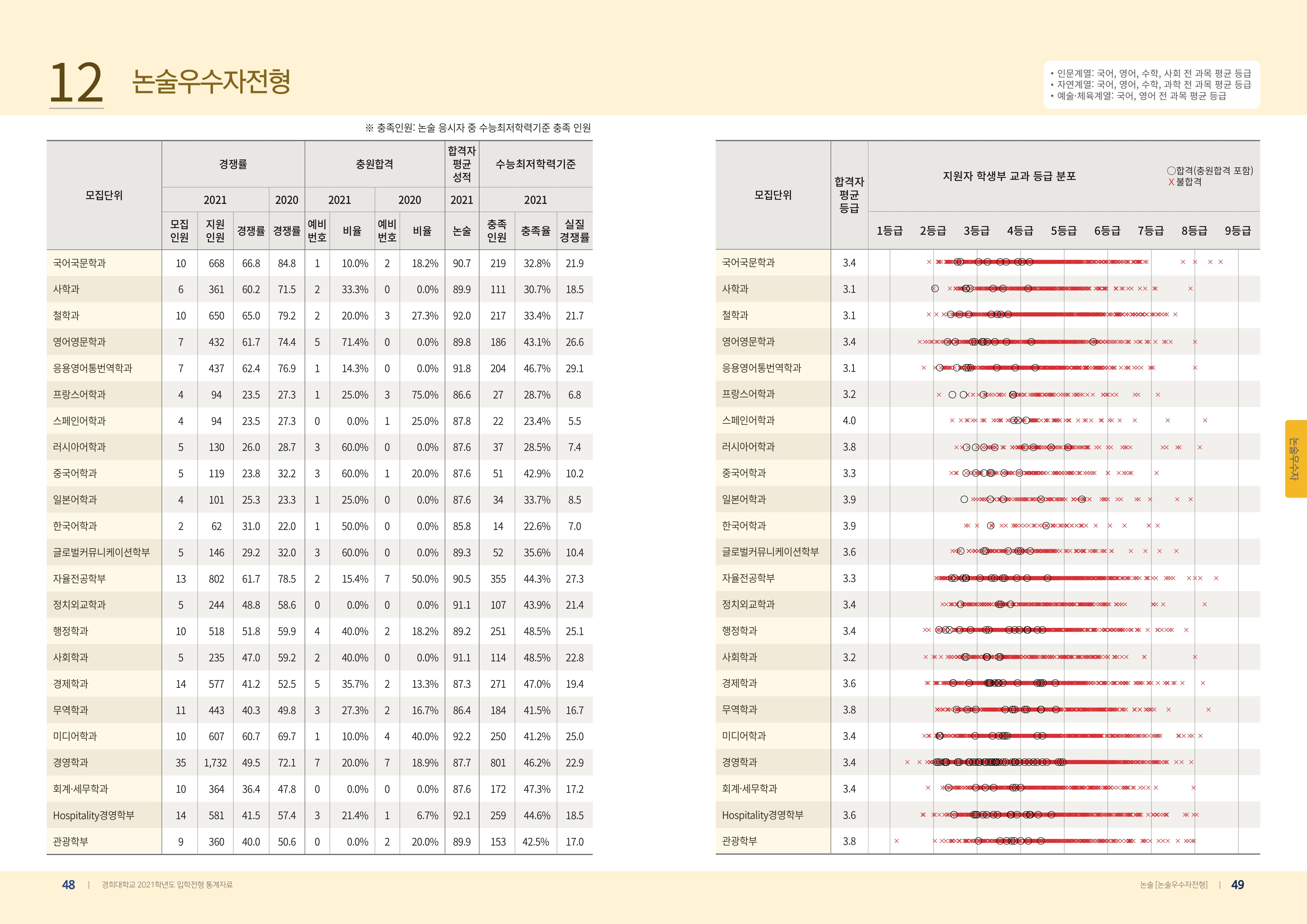Click the yellow 논술우수자 side tab
The width and height of the screenshot is (1307, 924).
pyautogui.click(x=1295, y=459)
